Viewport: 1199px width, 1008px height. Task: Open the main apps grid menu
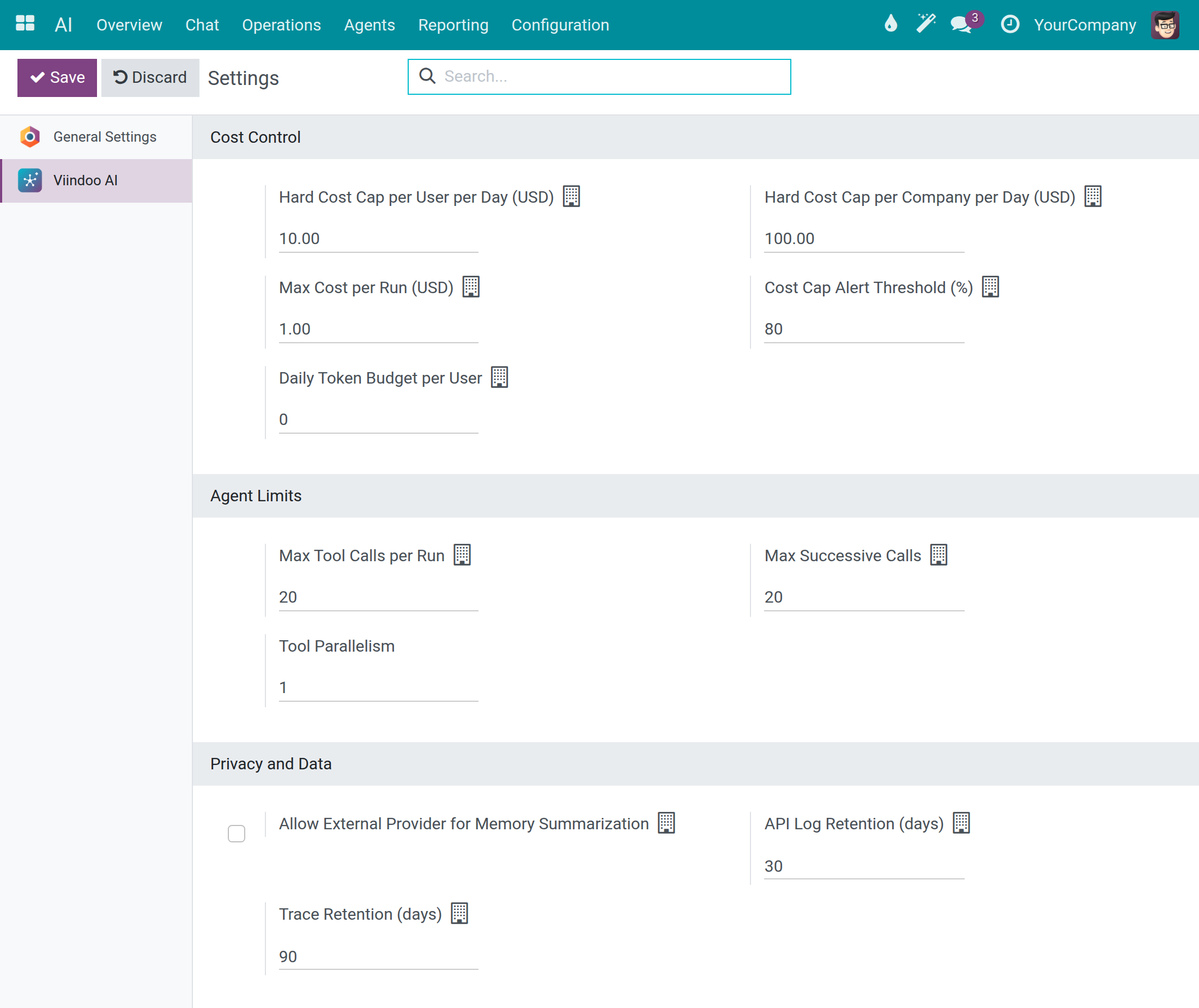tap(25, 24)
